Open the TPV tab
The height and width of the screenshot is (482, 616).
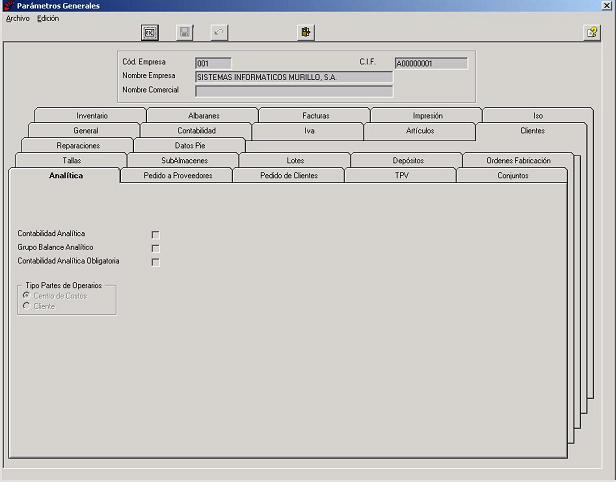402,175
